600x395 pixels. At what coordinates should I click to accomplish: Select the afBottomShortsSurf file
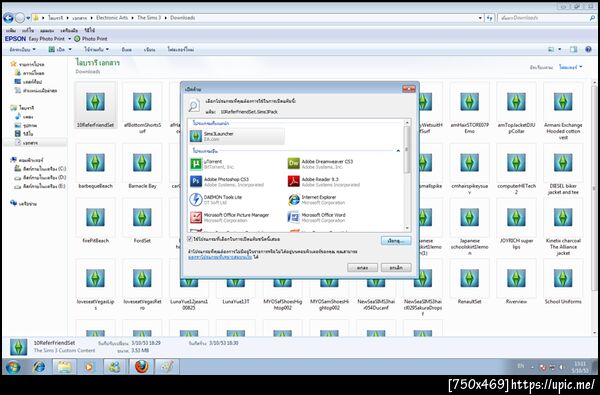tap(142, 108)
